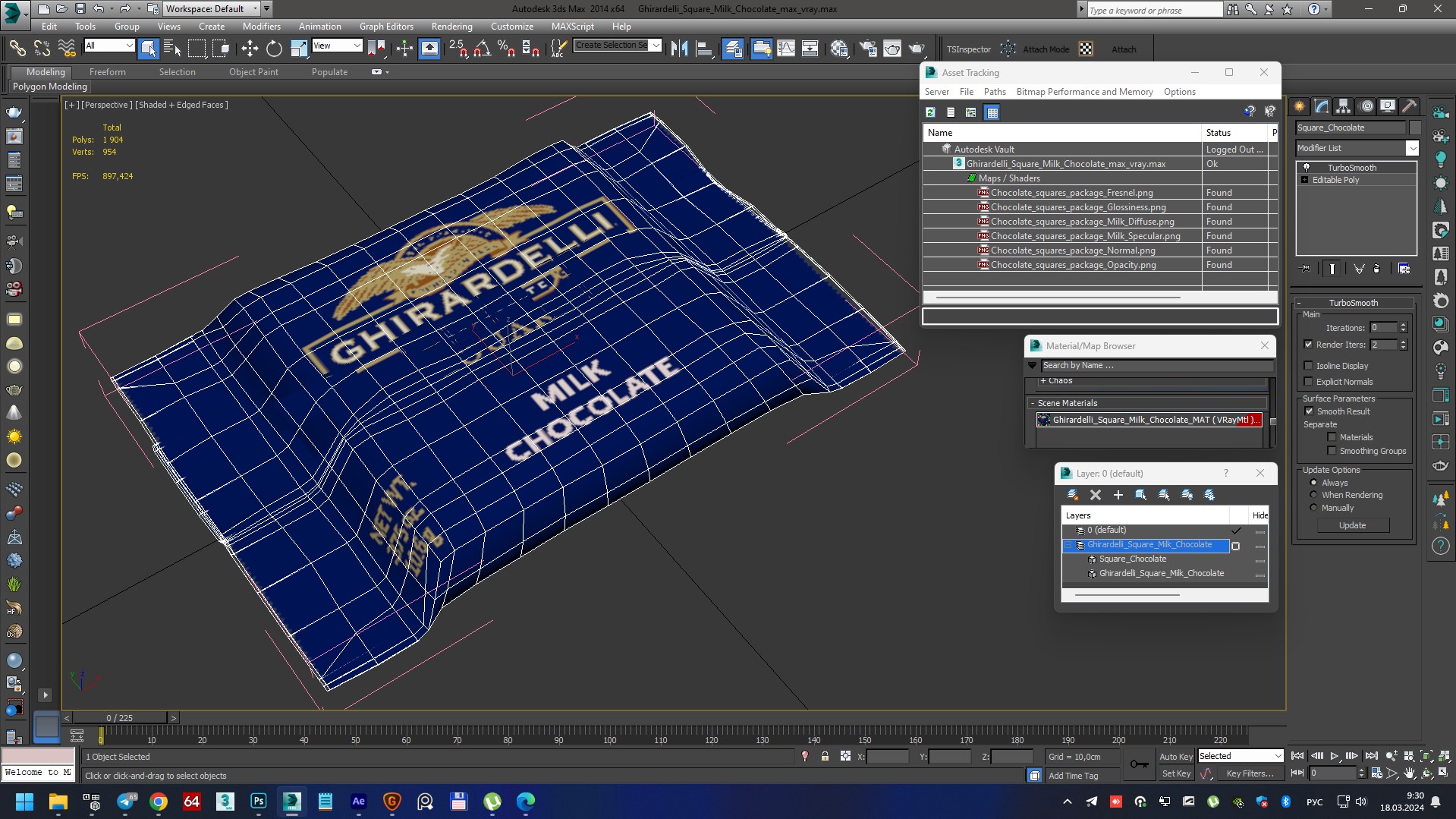Collapse the Ghirardelli_Square_Milk_Chocolate layer tree
This screenshot has width=1456, height=819.
pyautogui.click(x=1068, y=545)
